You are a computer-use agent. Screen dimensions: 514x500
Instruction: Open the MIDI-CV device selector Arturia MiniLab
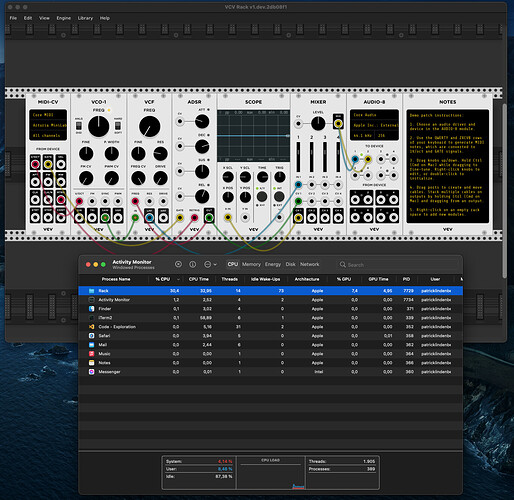(x=48, y=125)
